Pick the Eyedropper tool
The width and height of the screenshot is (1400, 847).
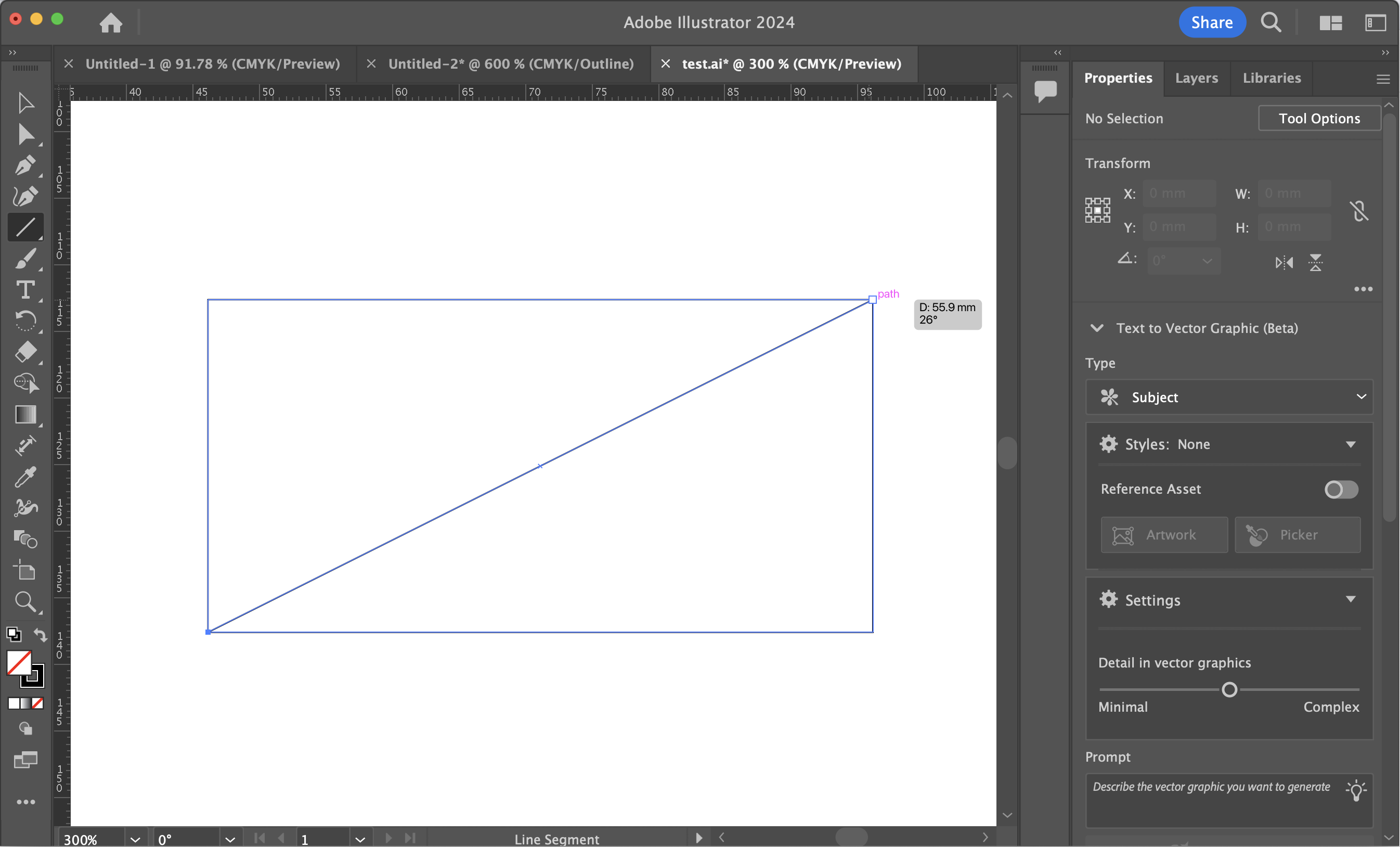coord(25,477)
